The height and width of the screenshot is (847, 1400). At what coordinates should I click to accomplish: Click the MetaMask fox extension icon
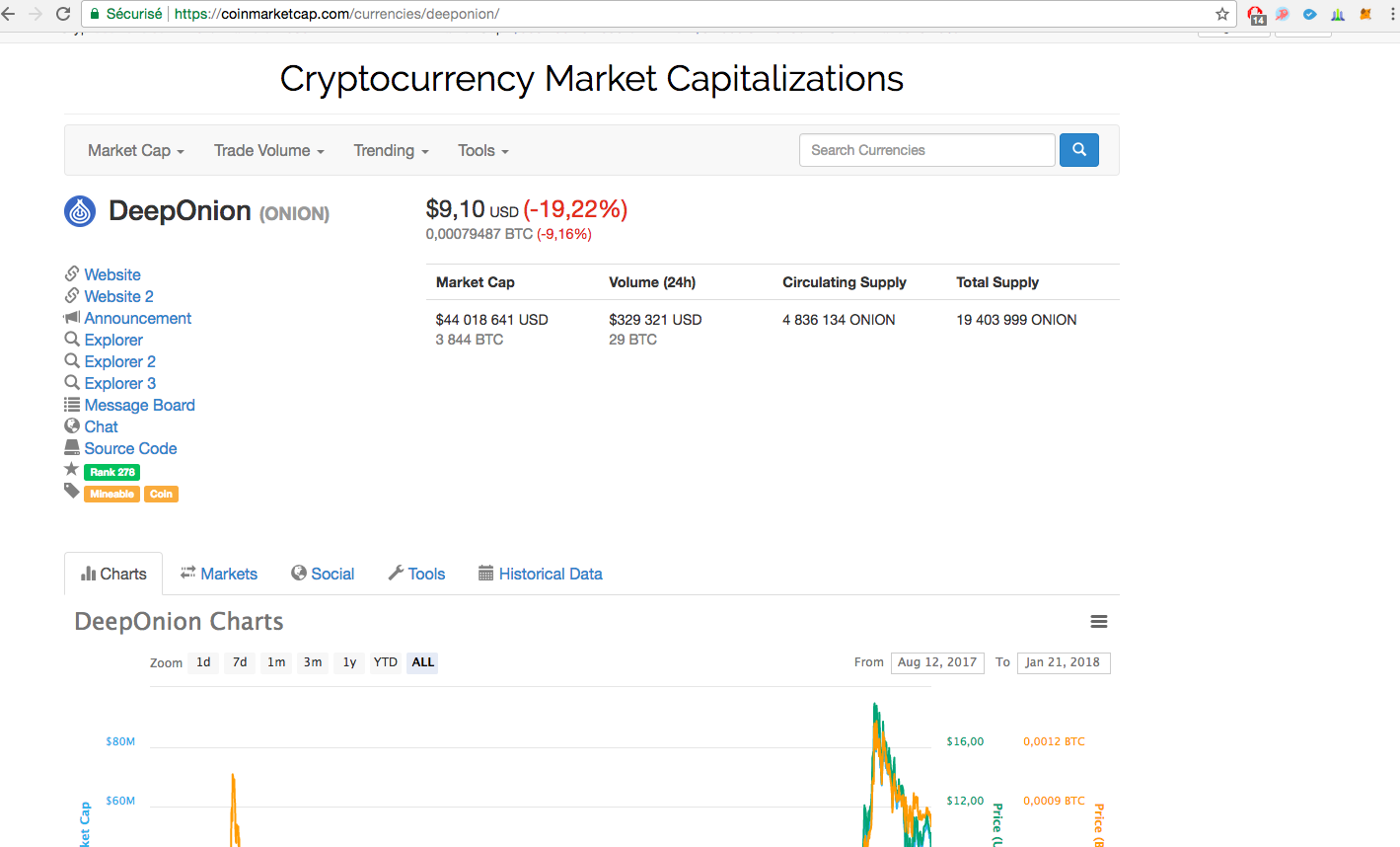(1365, 14)
